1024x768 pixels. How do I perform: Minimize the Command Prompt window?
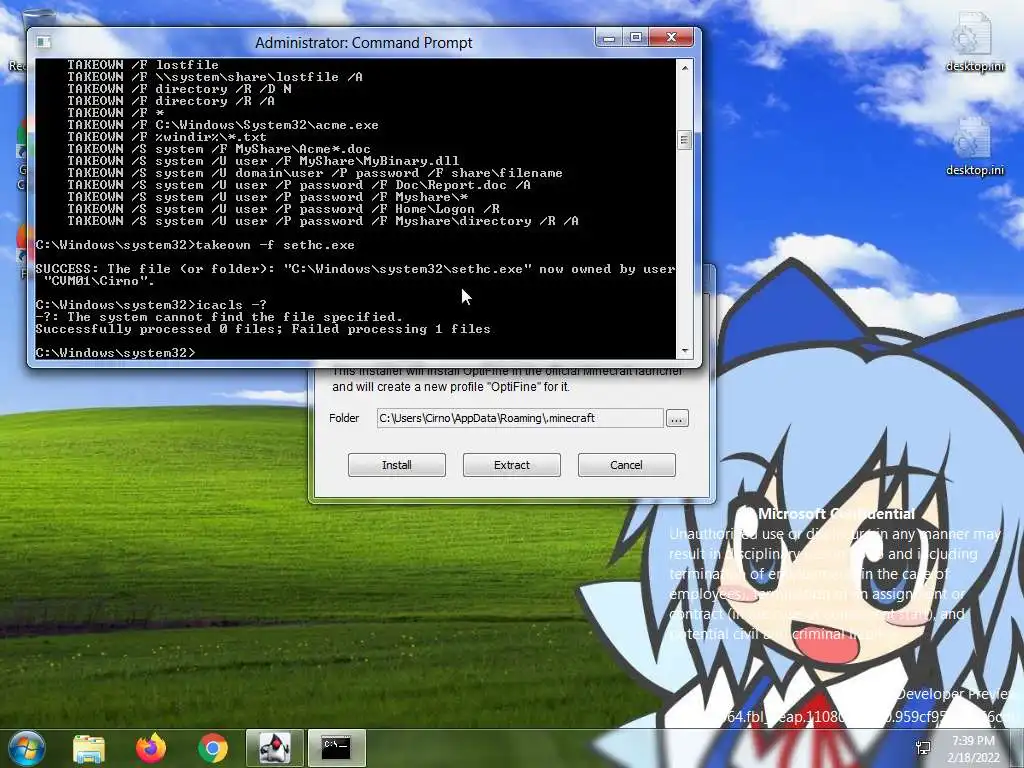tap(609, 38)
